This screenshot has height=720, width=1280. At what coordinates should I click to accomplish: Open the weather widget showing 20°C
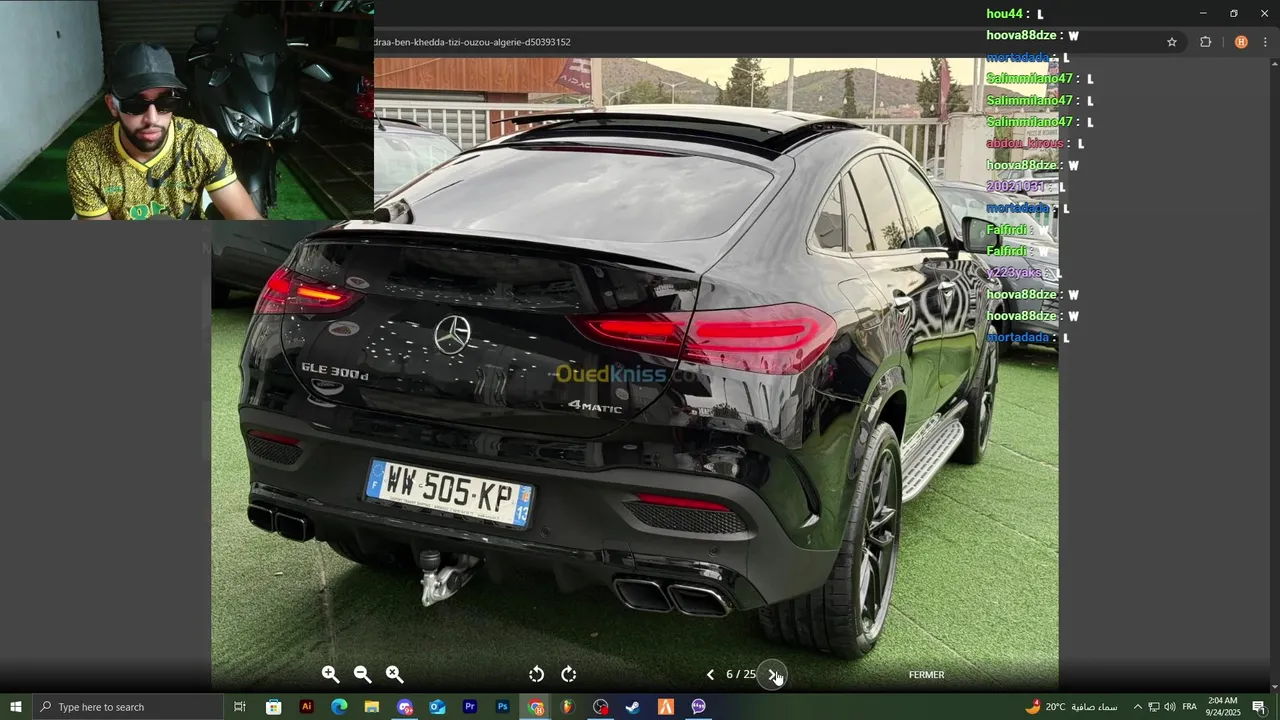tap(1071, 707)
